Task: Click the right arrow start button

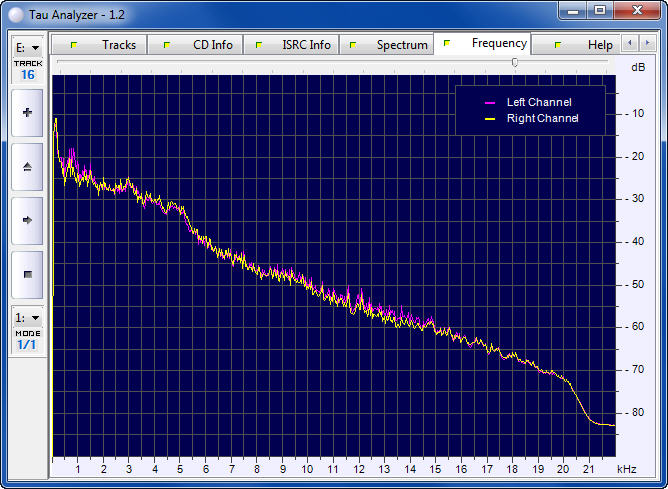Action: pos(27,220)
